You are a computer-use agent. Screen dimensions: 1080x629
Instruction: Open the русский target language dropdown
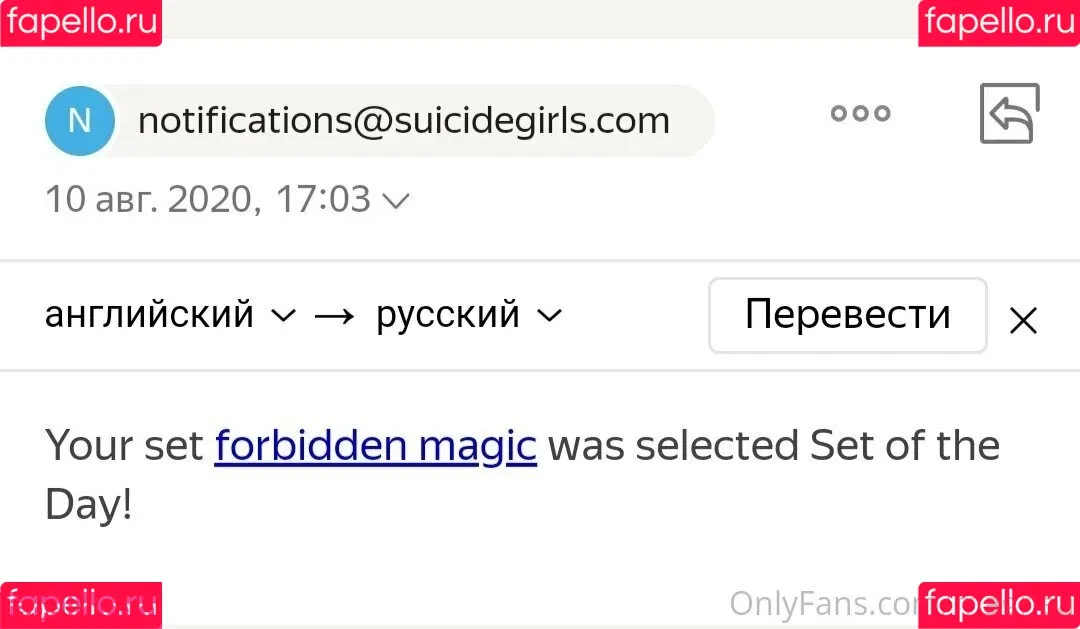point(469,315)
